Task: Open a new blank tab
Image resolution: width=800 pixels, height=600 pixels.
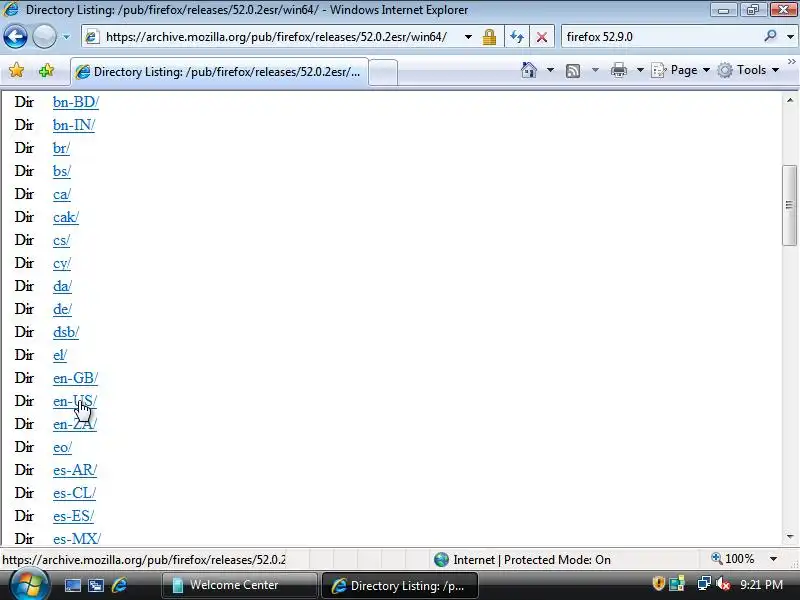Action: [383, 72]
